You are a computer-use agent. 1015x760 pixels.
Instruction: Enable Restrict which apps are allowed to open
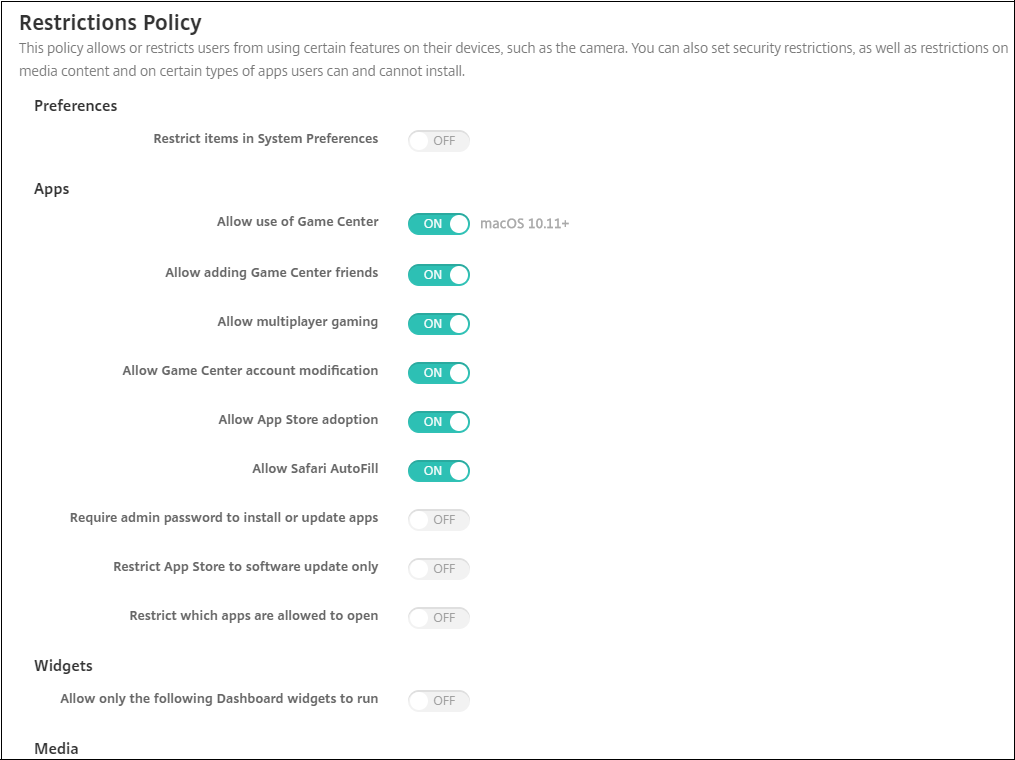[438, 618]
